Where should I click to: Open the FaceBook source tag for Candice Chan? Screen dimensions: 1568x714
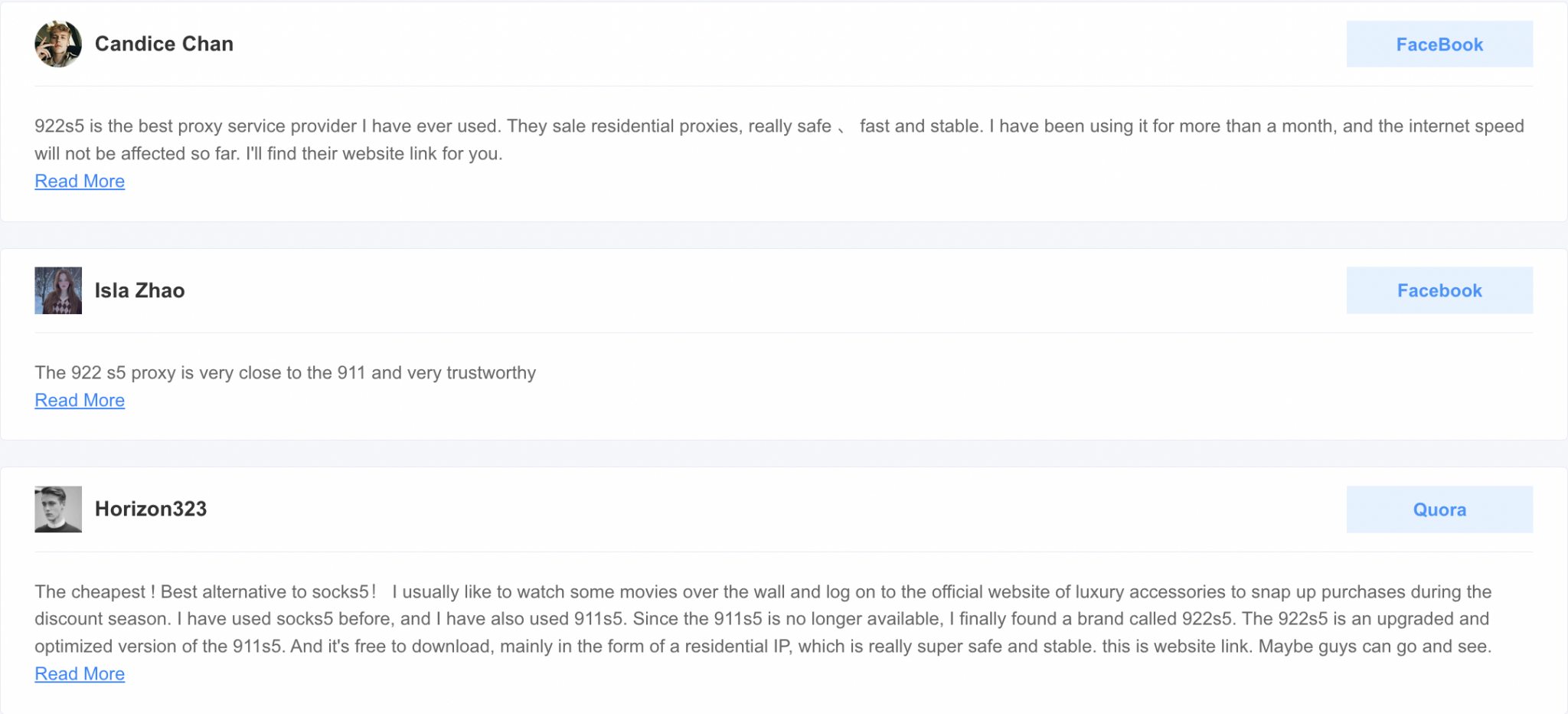coord(1439,44)
